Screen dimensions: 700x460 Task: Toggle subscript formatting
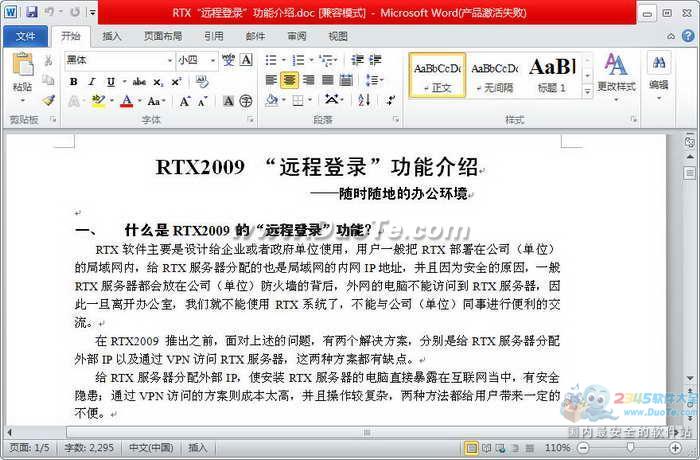(x=158, y=82)
